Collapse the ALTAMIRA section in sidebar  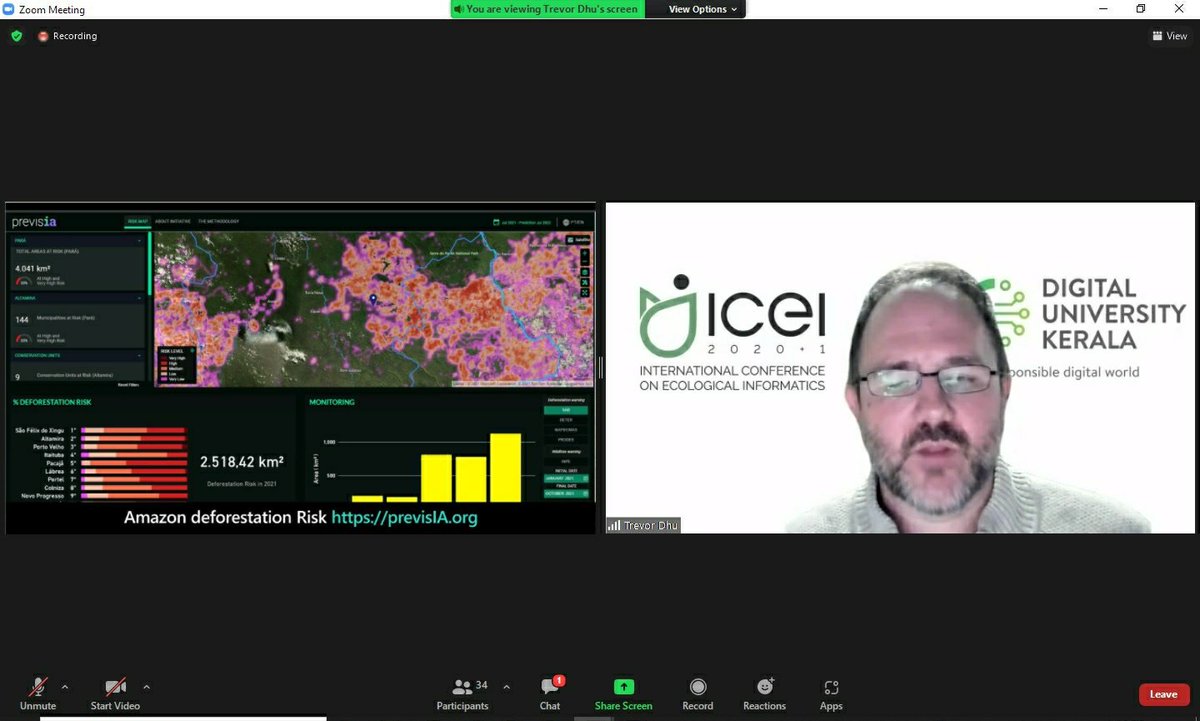click(139, 298)
